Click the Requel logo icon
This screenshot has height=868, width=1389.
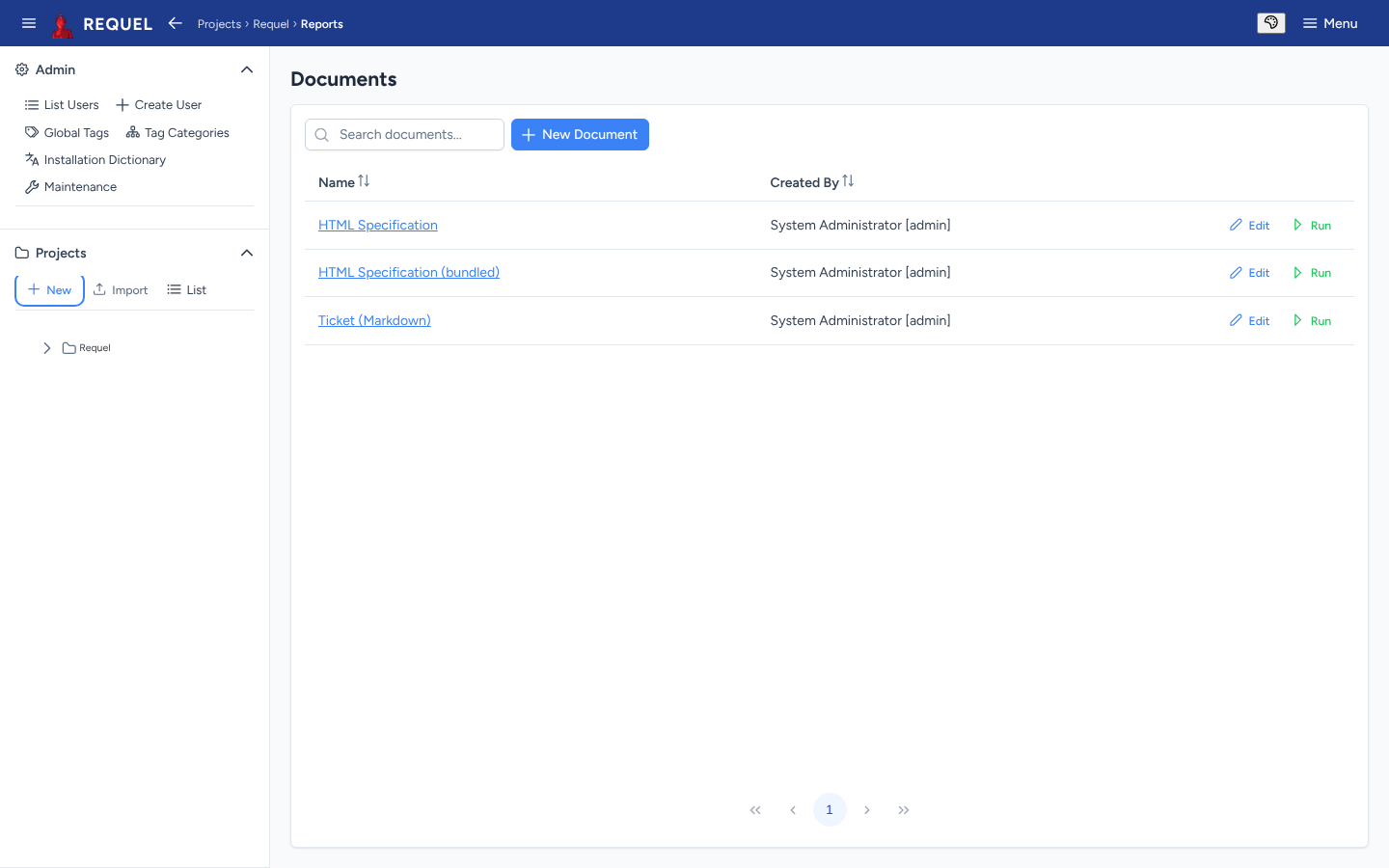tap(63, 24)
